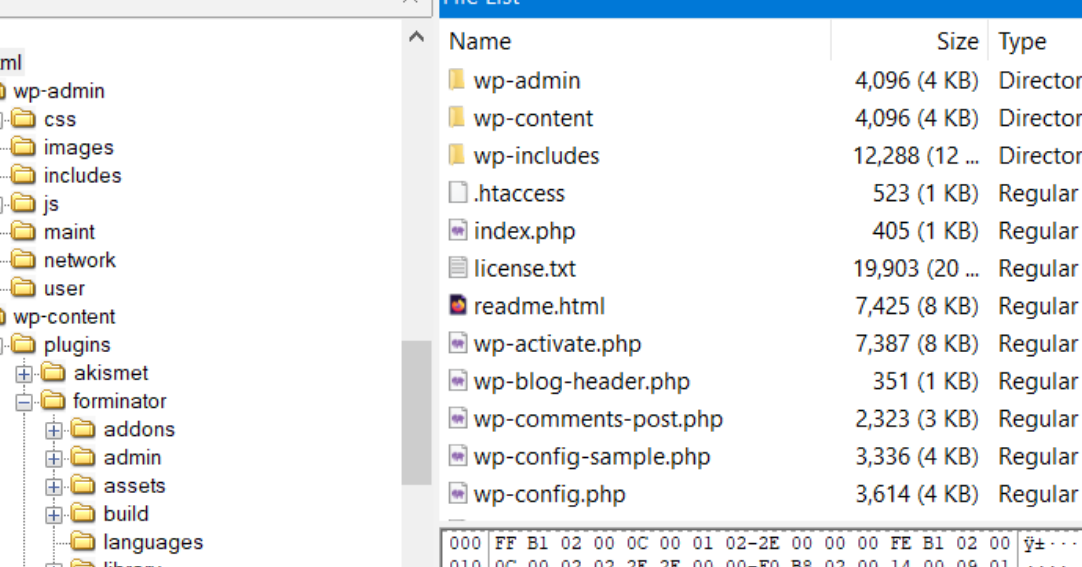
Task: Click the index.php file icon
Action: point(458,230)
